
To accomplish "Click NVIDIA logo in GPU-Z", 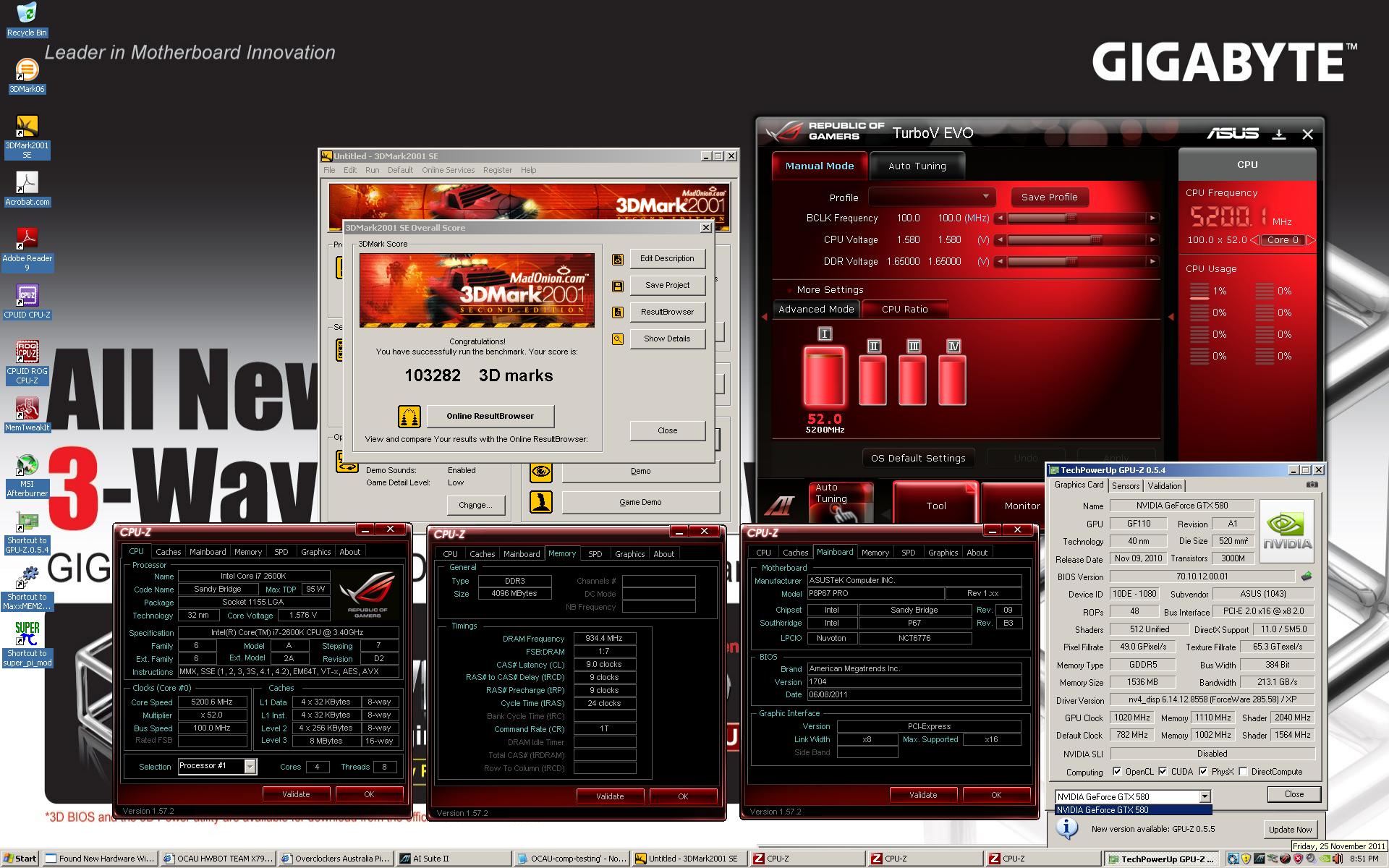I will (x=1288, y=532).
